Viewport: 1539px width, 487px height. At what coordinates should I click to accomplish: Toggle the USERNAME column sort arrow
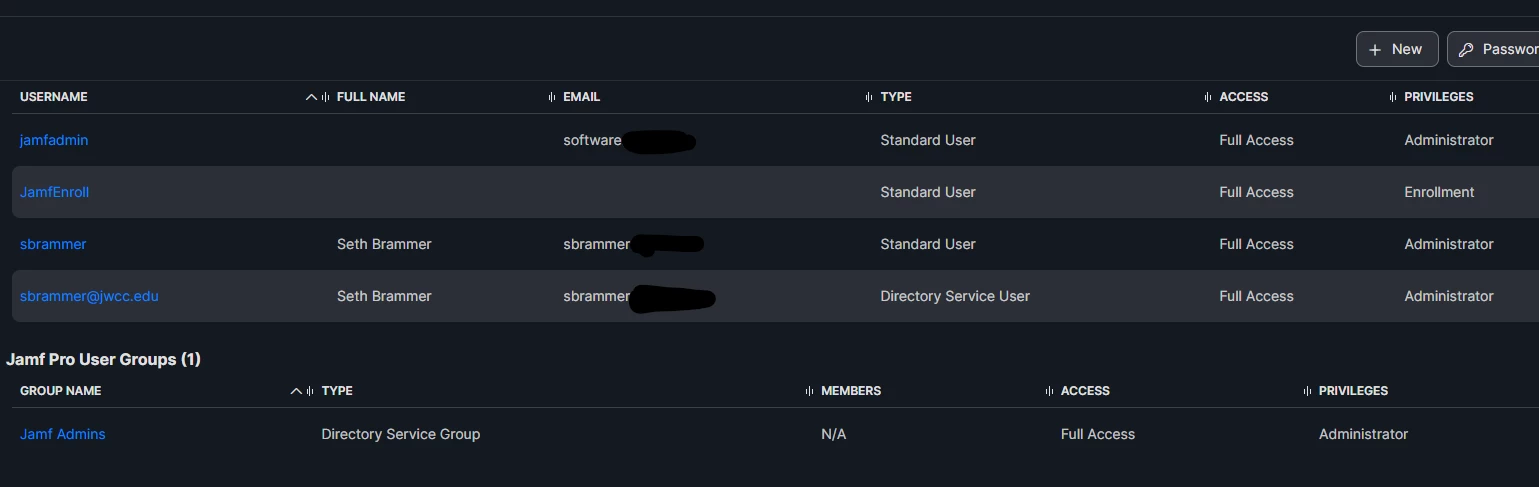click(x=311, y=97)
